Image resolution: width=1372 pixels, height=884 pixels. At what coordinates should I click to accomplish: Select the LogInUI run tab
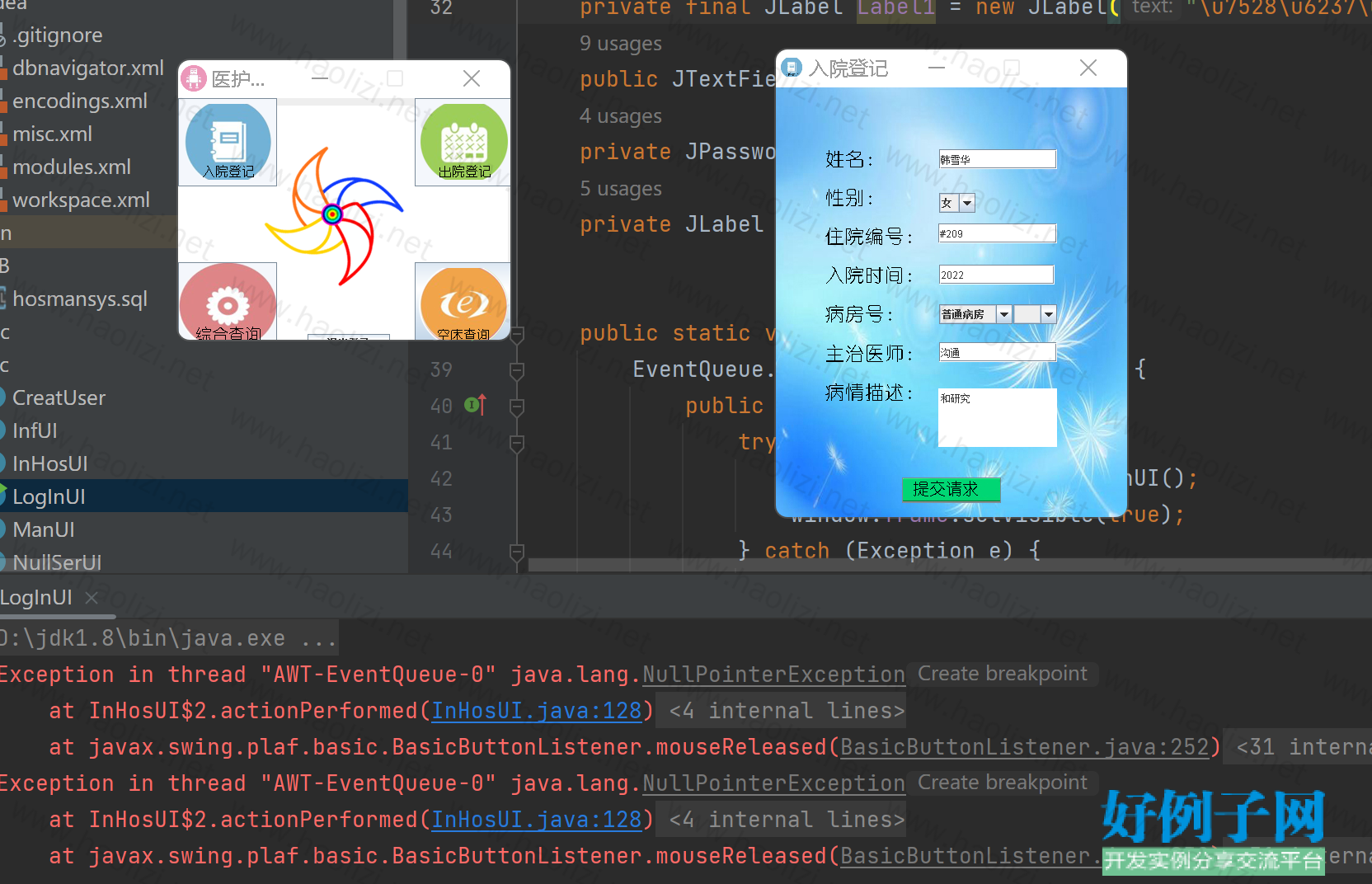pyautogui.click(x=37, y=598)
